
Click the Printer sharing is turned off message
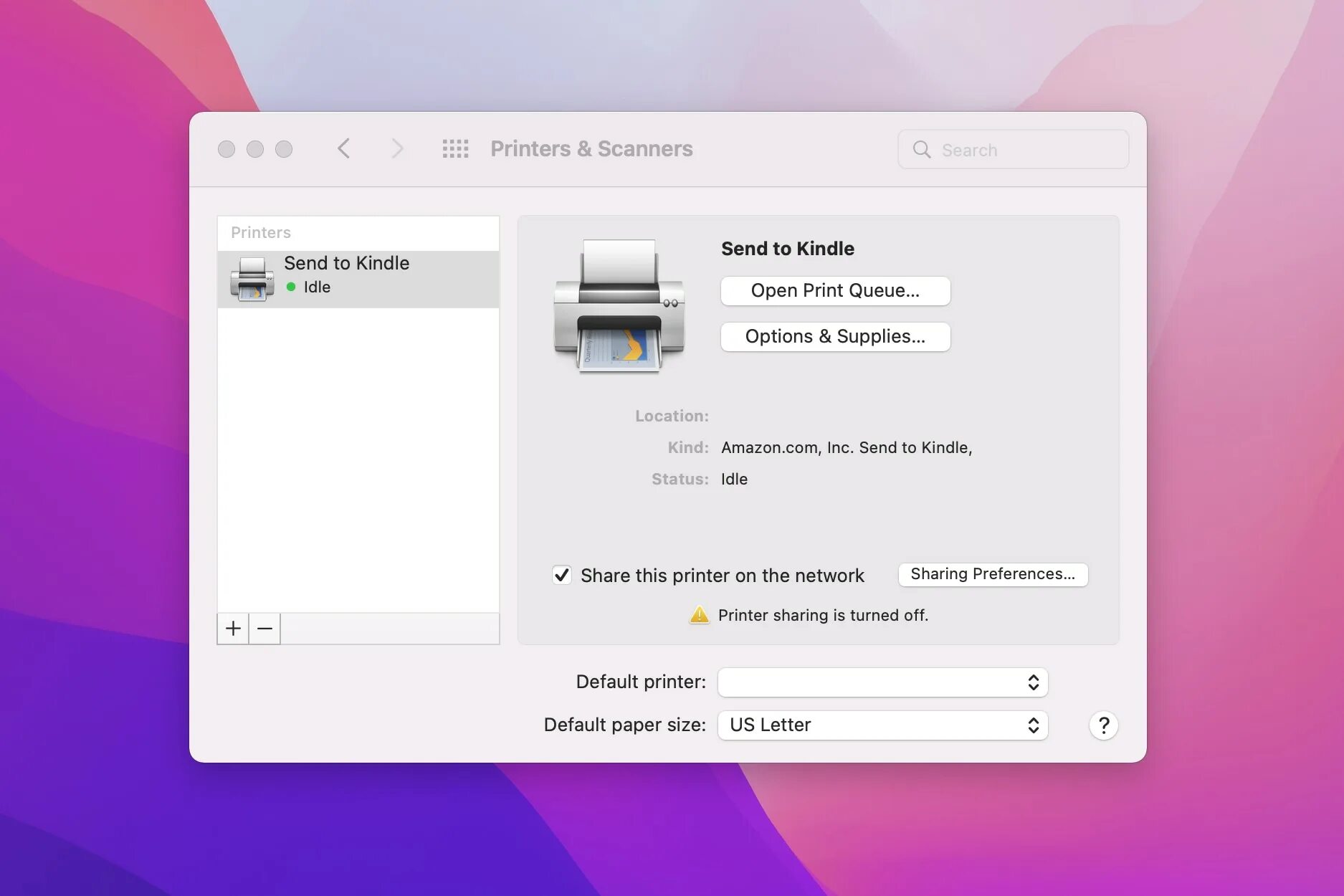click(x=823, y=615)
